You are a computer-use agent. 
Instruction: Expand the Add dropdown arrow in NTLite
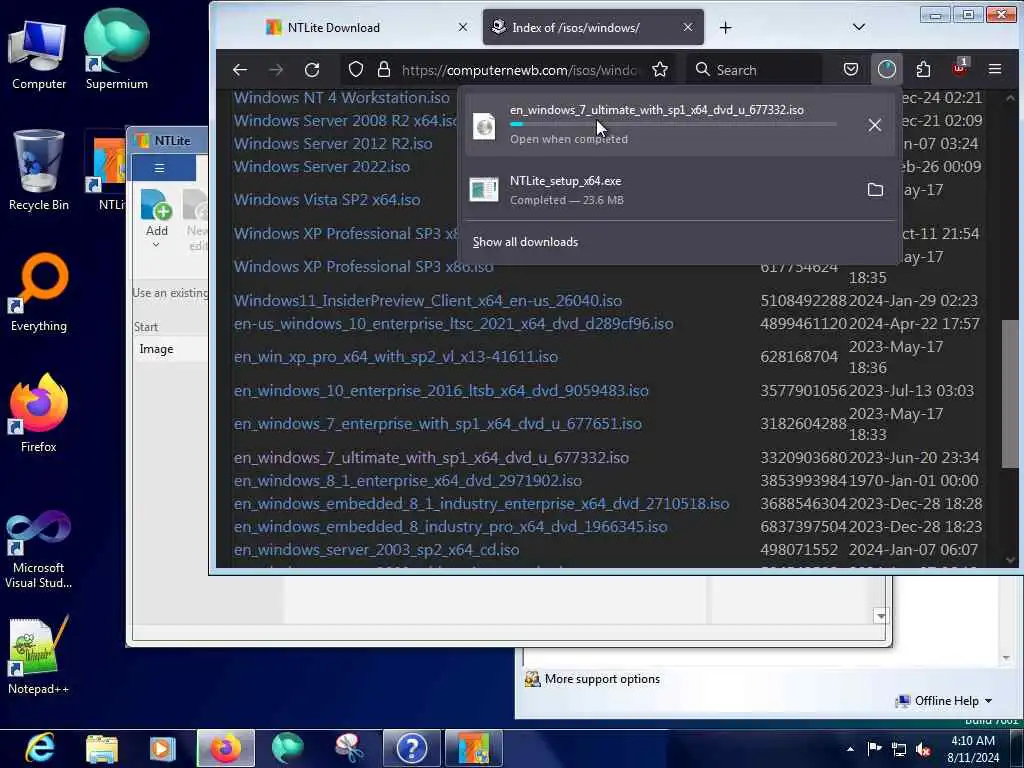click(x=156, y=246)
